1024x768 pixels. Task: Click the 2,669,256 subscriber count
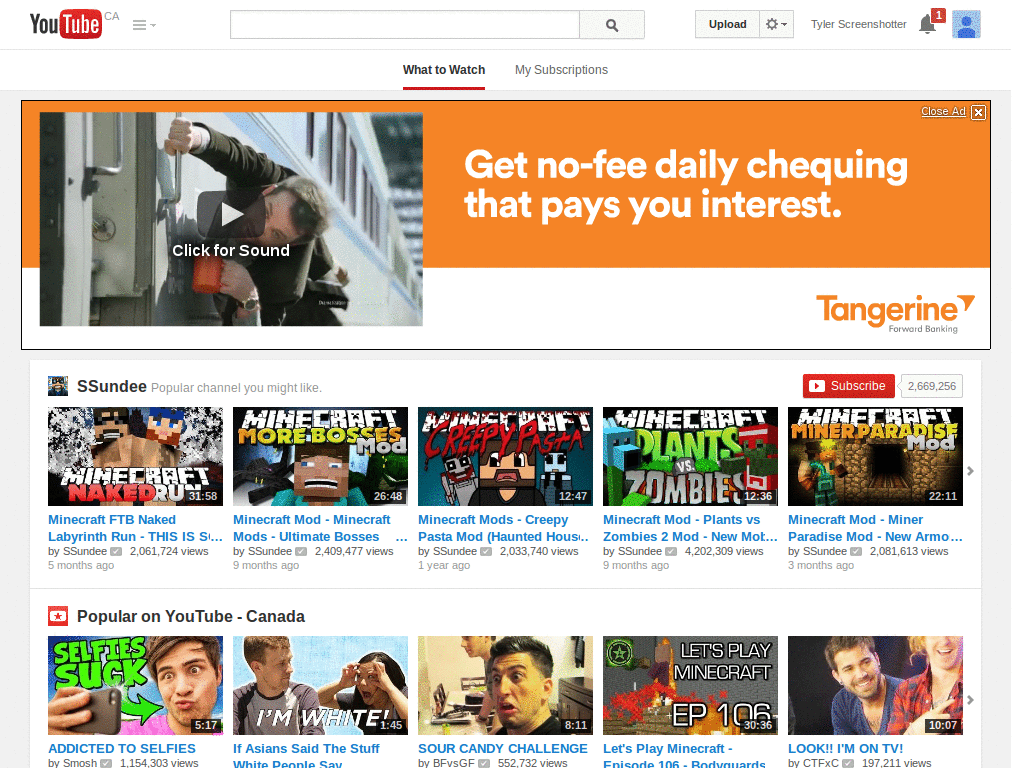point(931,386)
